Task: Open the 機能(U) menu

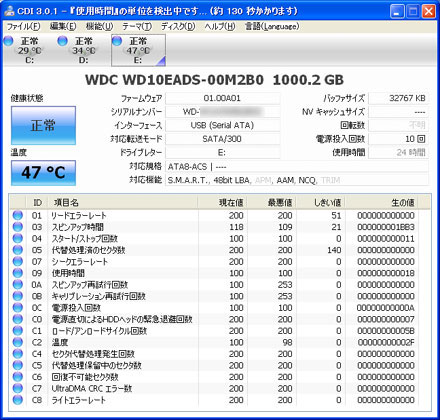Action: 99,26
